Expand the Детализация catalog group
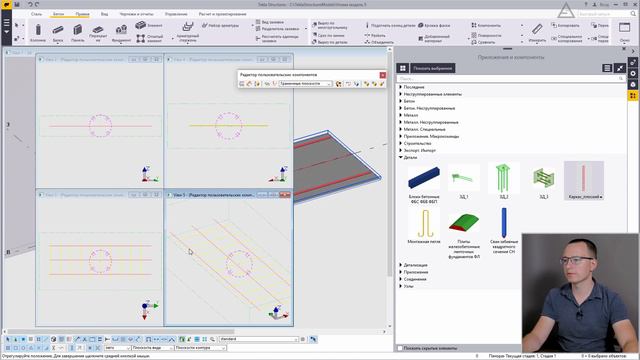This screenshot has width=640, height=360. tap(400, 265)
